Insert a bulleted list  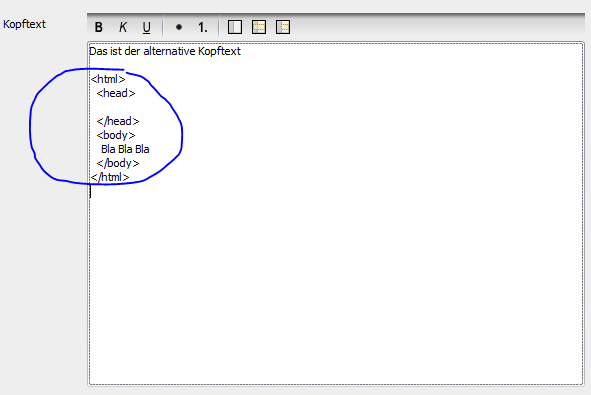(x=179, y=27)
